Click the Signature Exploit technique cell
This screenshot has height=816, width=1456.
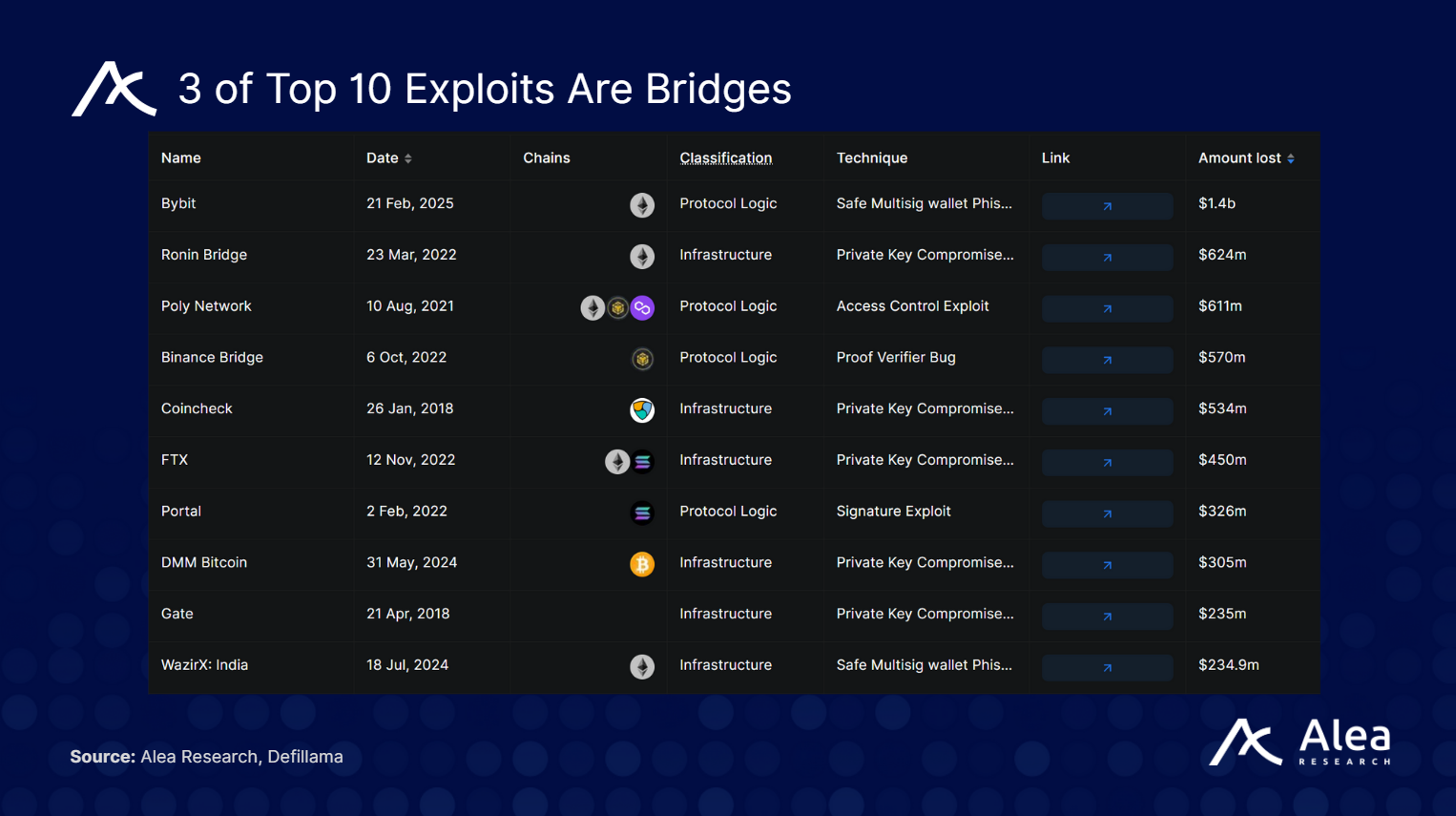tap(893, 512)
